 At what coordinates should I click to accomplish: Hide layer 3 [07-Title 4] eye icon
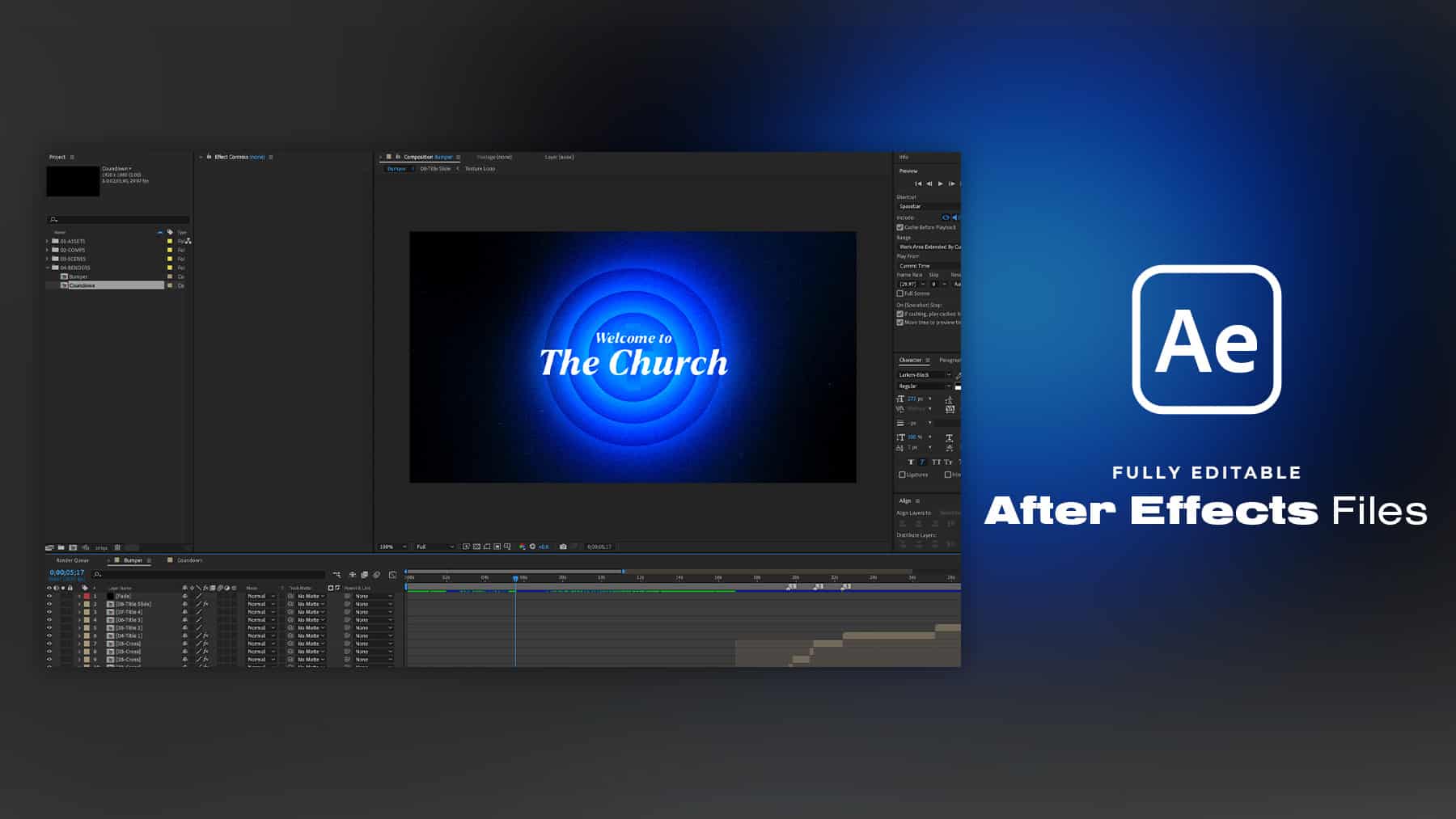[x=49, y=612]
